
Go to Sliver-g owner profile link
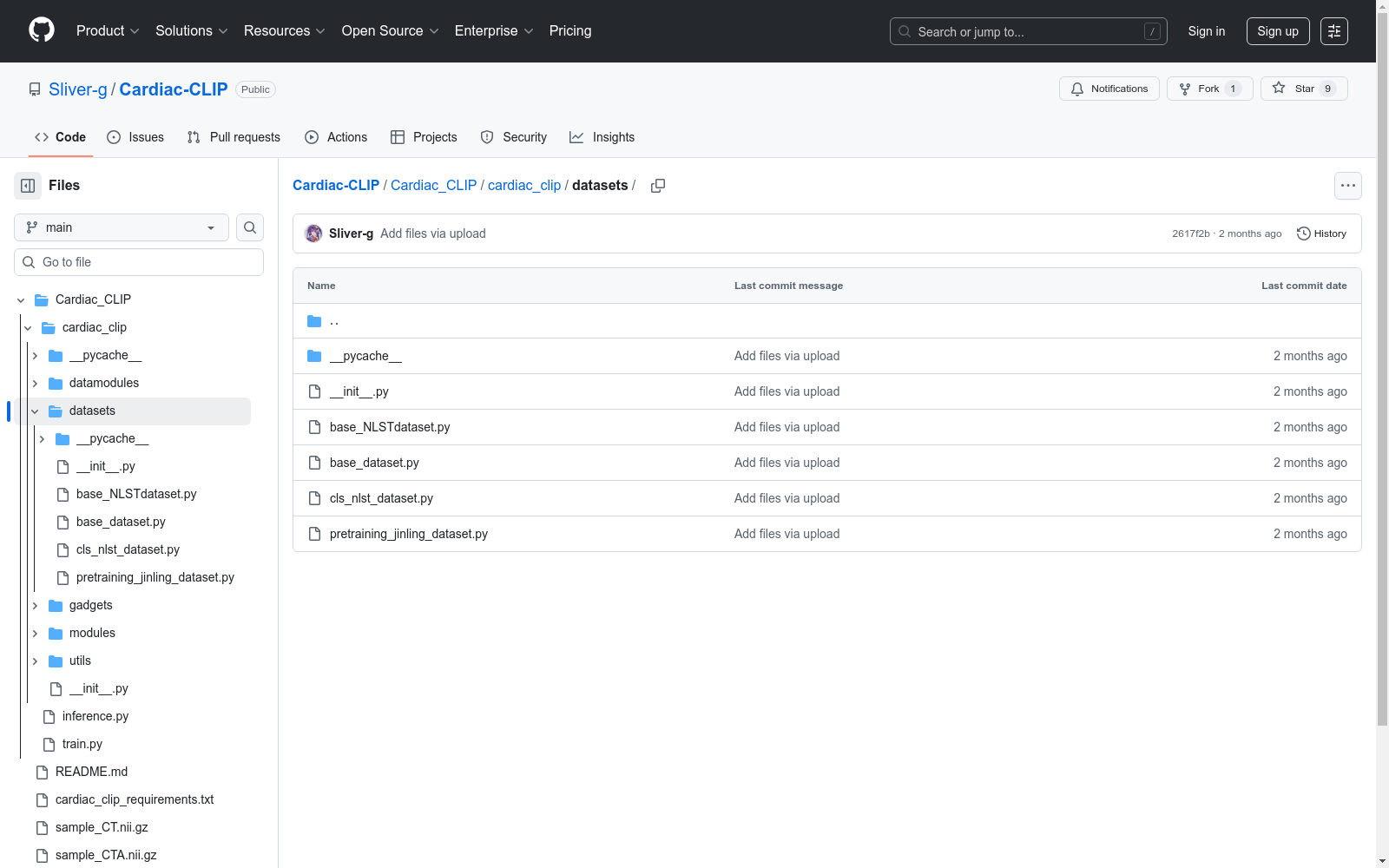point(78,89)
